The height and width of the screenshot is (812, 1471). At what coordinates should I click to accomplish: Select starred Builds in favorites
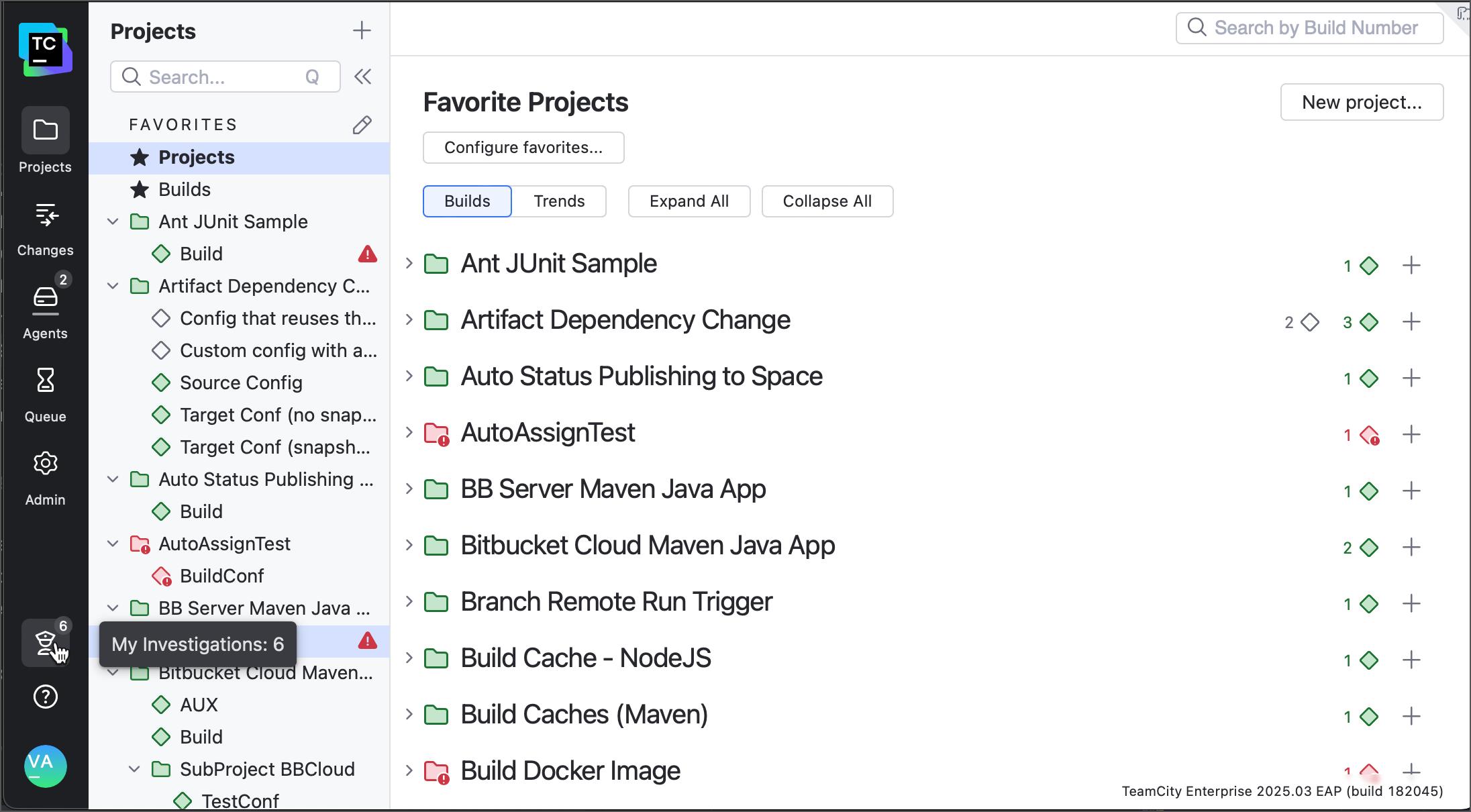(x=184, y=189)
